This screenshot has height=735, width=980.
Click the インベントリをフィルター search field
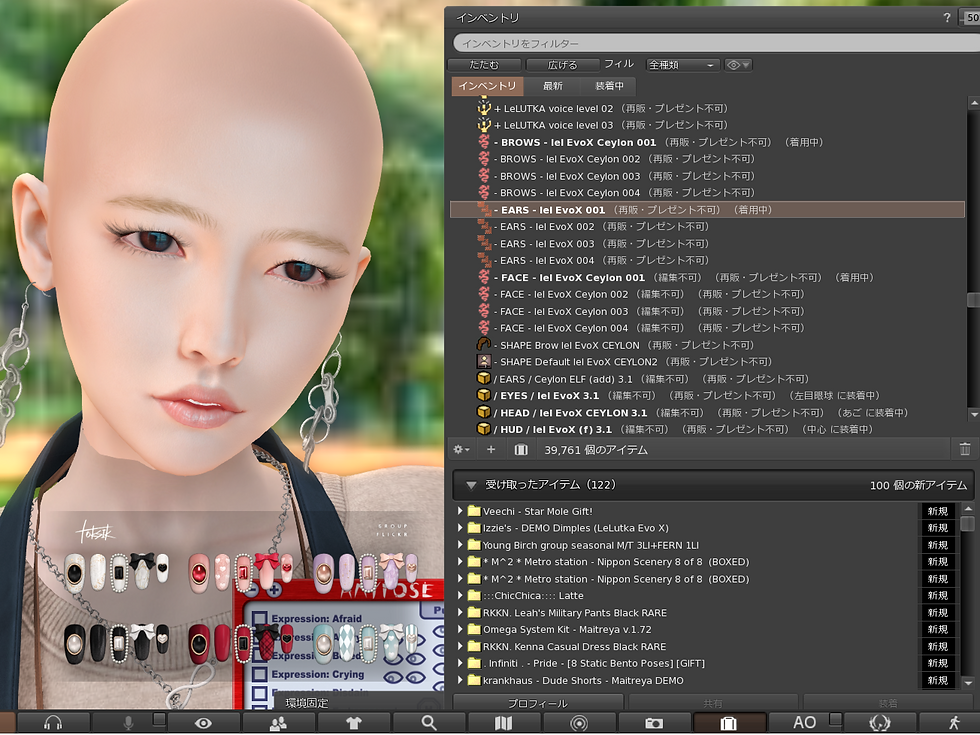click(716, 43)
